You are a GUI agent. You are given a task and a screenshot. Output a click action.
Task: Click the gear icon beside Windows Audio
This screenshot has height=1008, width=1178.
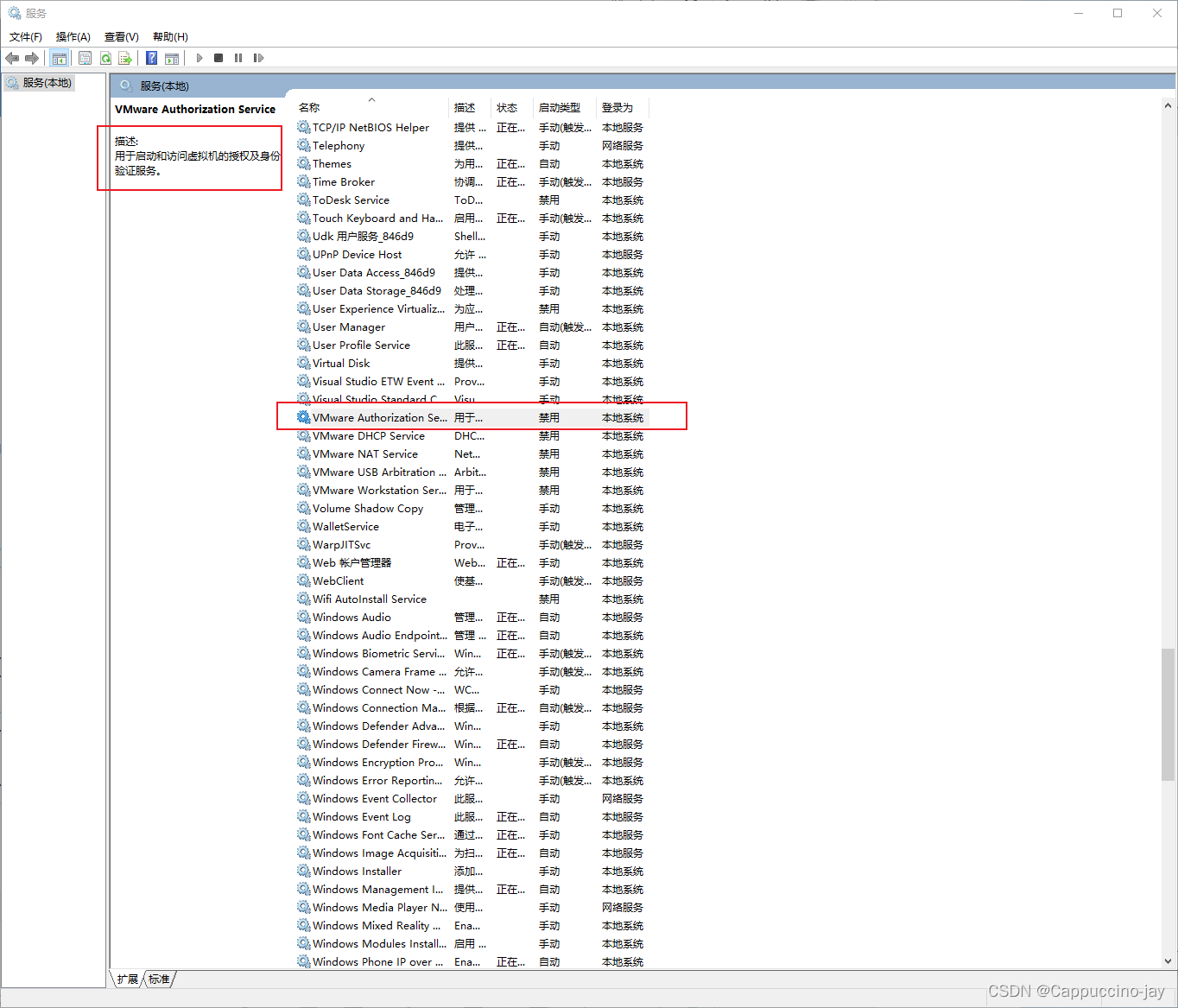304,617
